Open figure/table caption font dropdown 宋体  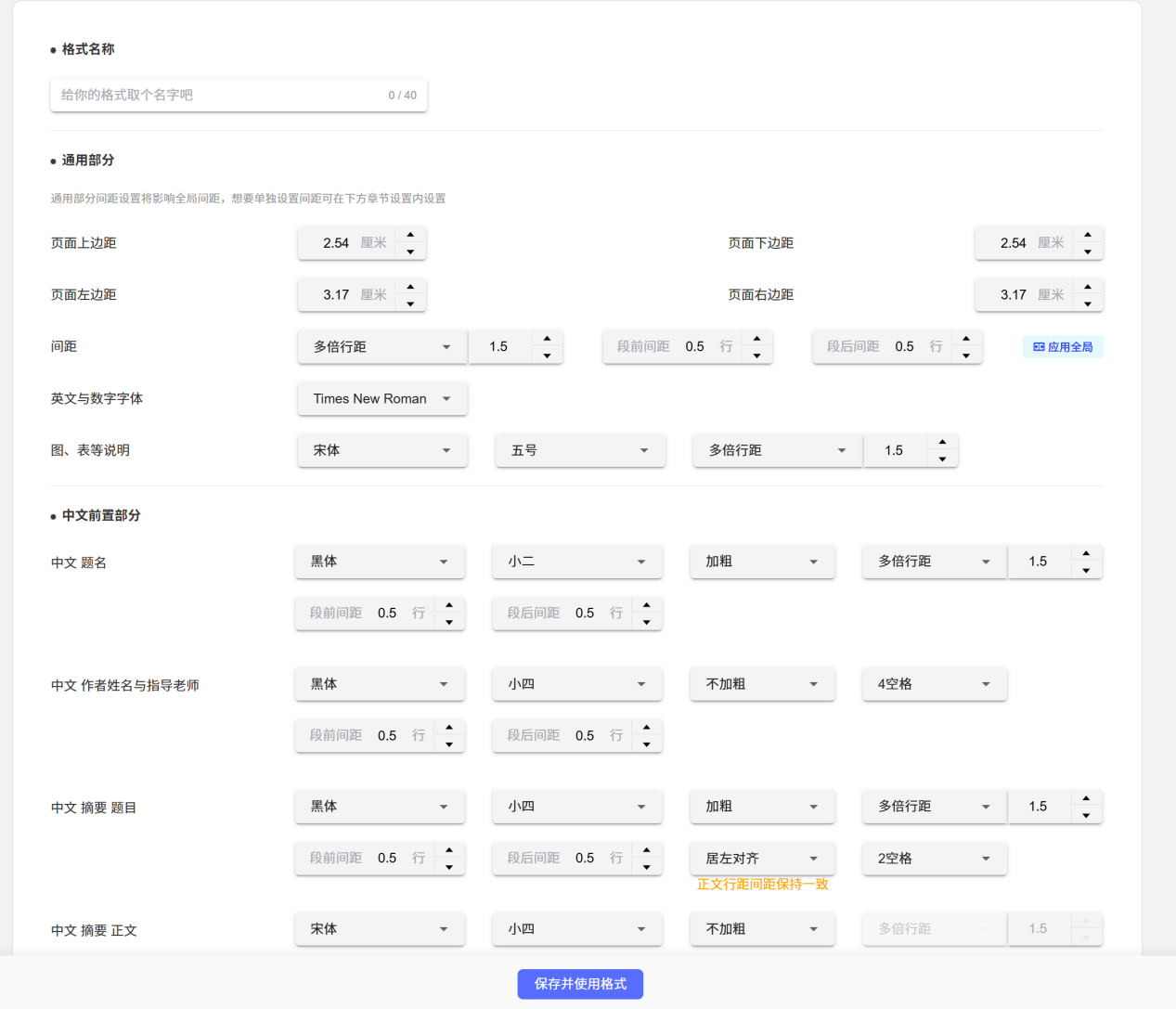point(382,450)
